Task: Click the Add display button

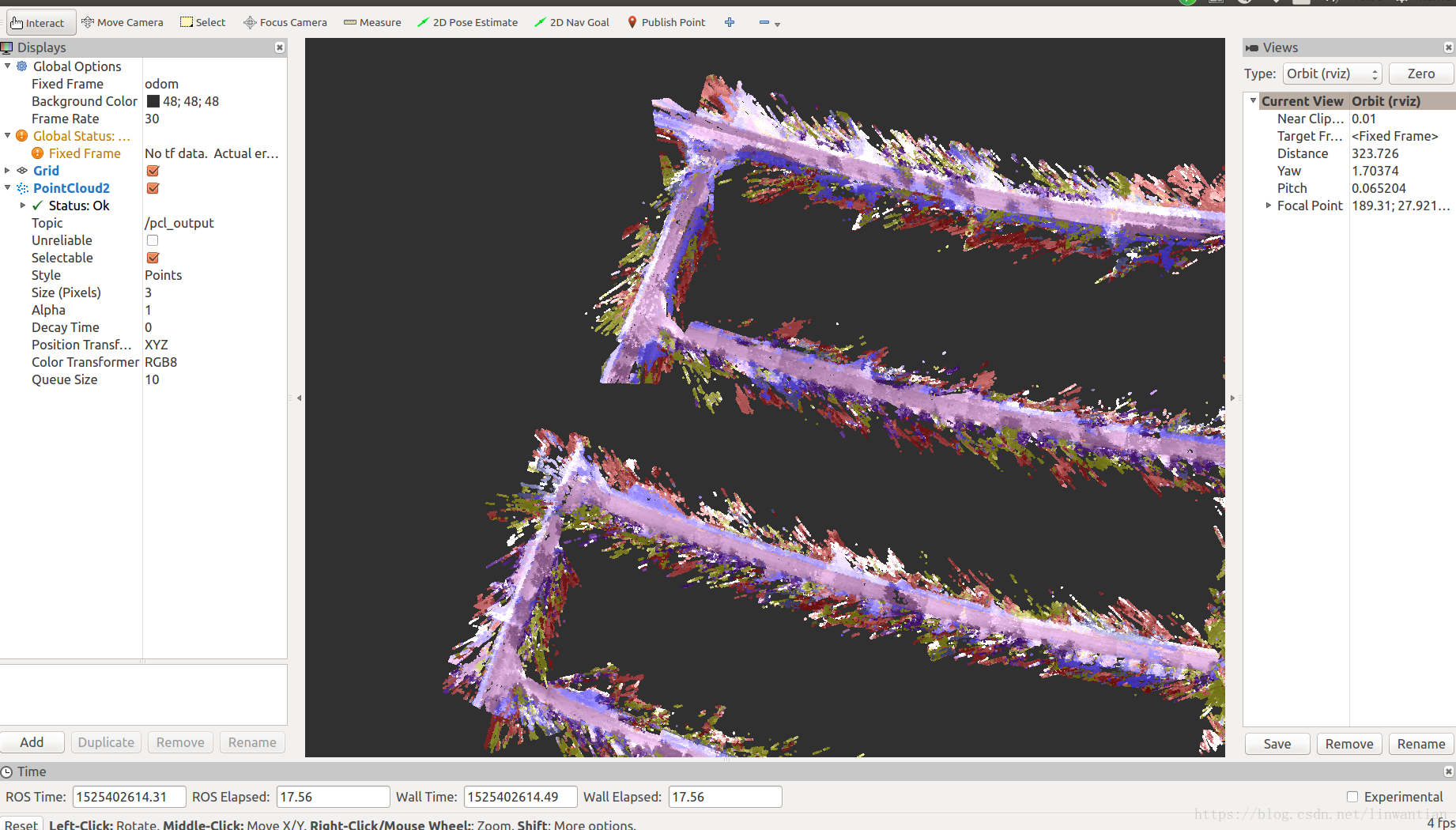Action: 32,742
